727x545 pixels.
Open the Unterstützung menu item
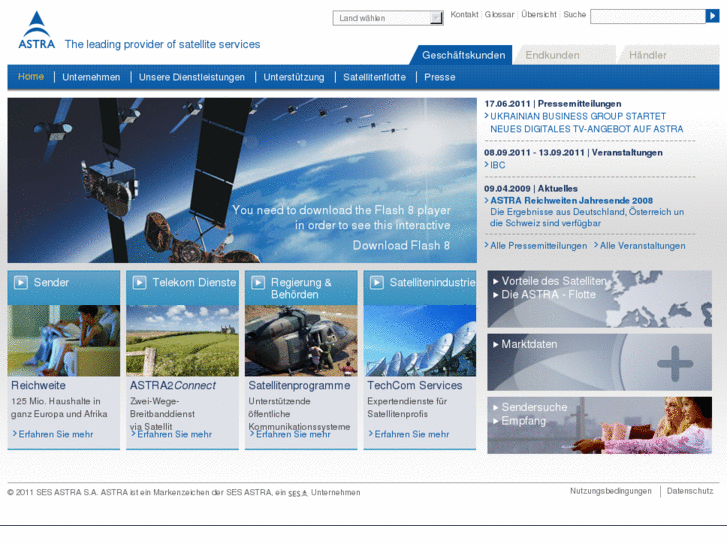pyautogui.click(x=293, y=77)
